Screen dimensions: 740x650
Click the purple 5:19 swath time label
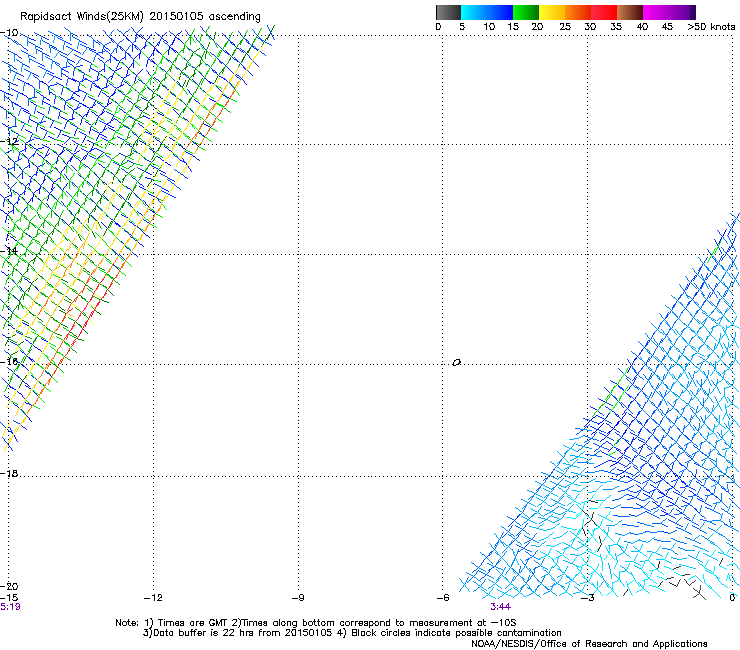click(10, 607)
